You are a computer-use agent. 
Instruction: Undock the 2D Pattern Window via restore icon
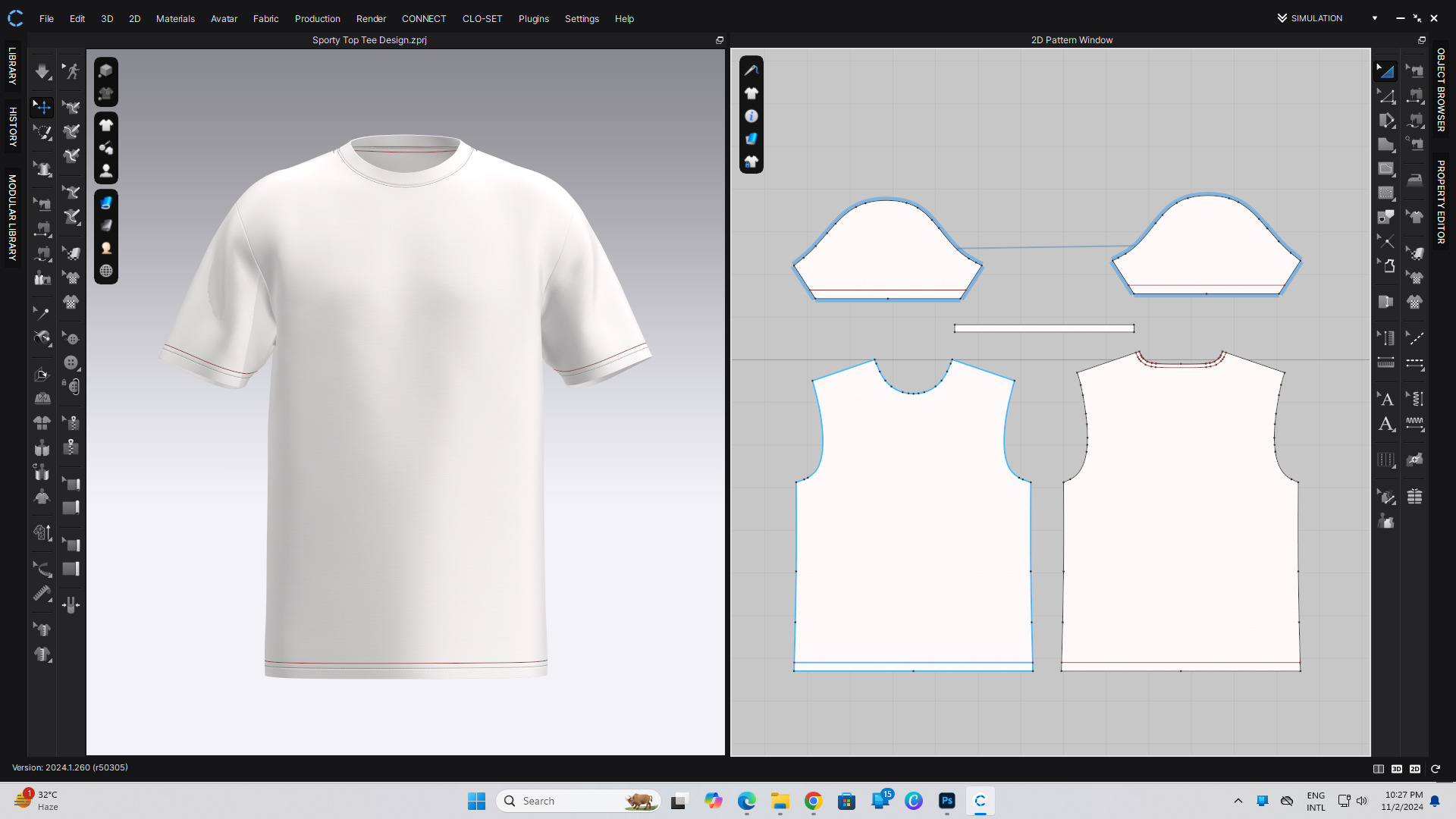coord(1422,40)
